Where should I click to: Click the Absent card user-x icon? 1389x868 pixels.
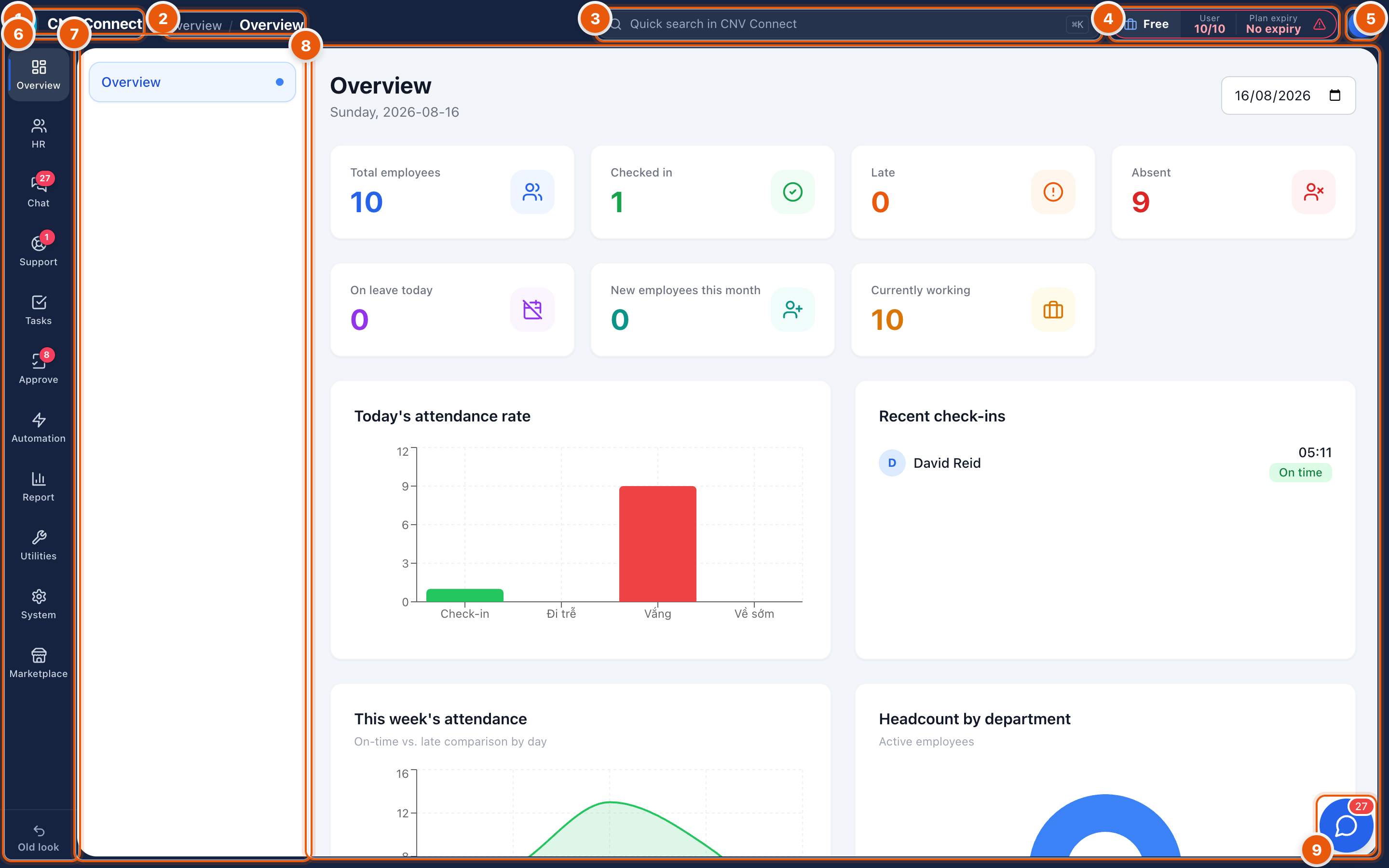tap(1313, 192)
